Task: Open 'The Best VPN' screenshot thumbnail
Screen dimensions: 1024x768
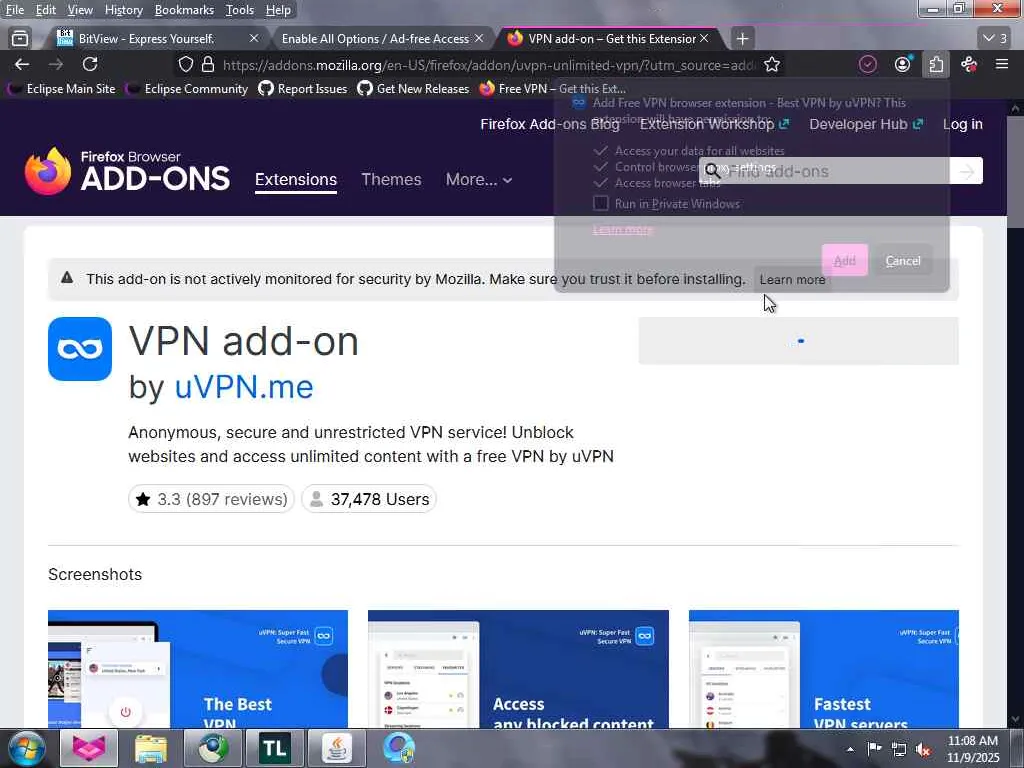Action: [198, 669]
